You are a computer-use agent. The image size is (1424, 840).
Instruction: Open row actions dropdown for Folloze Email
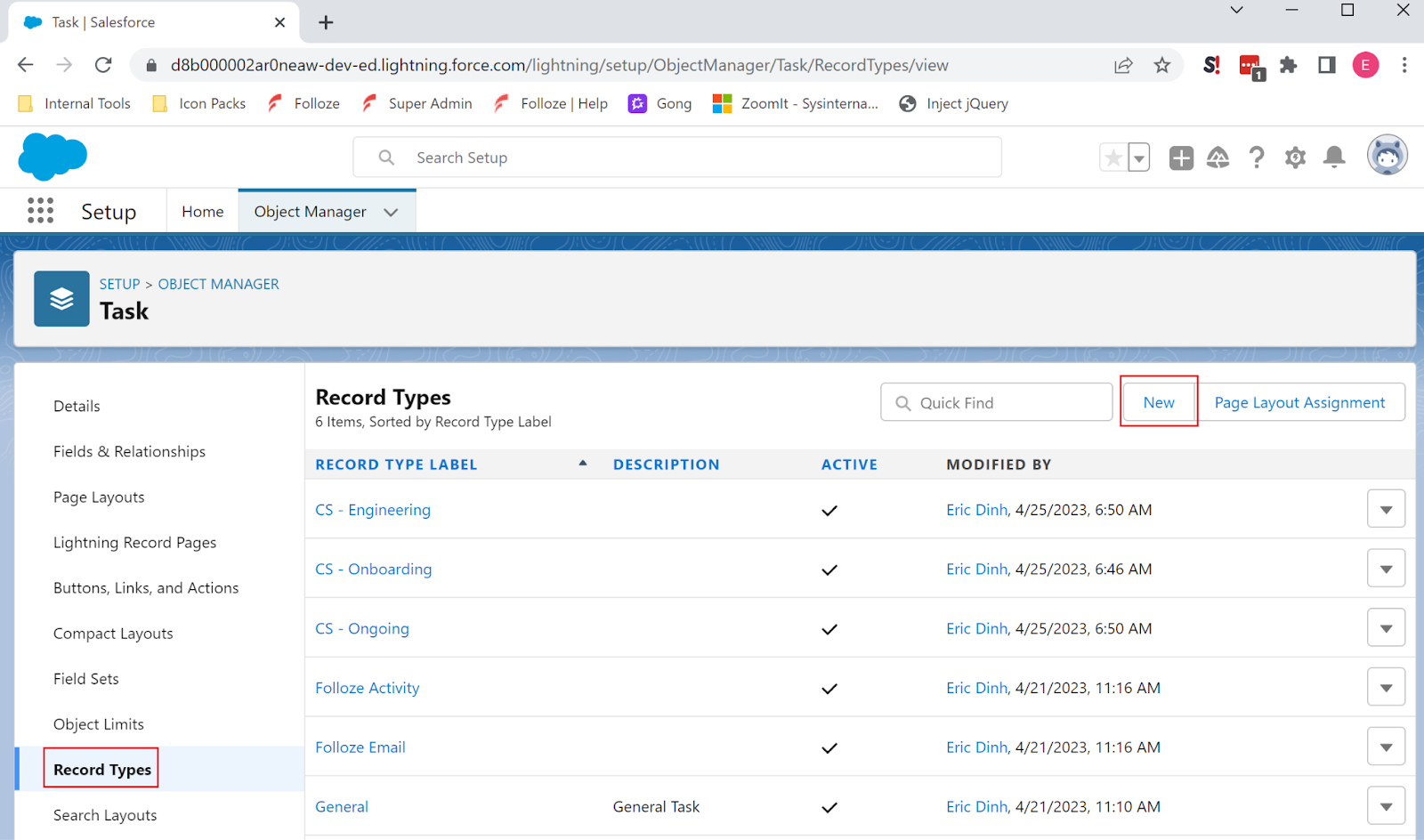click(x=1386, y=746)
